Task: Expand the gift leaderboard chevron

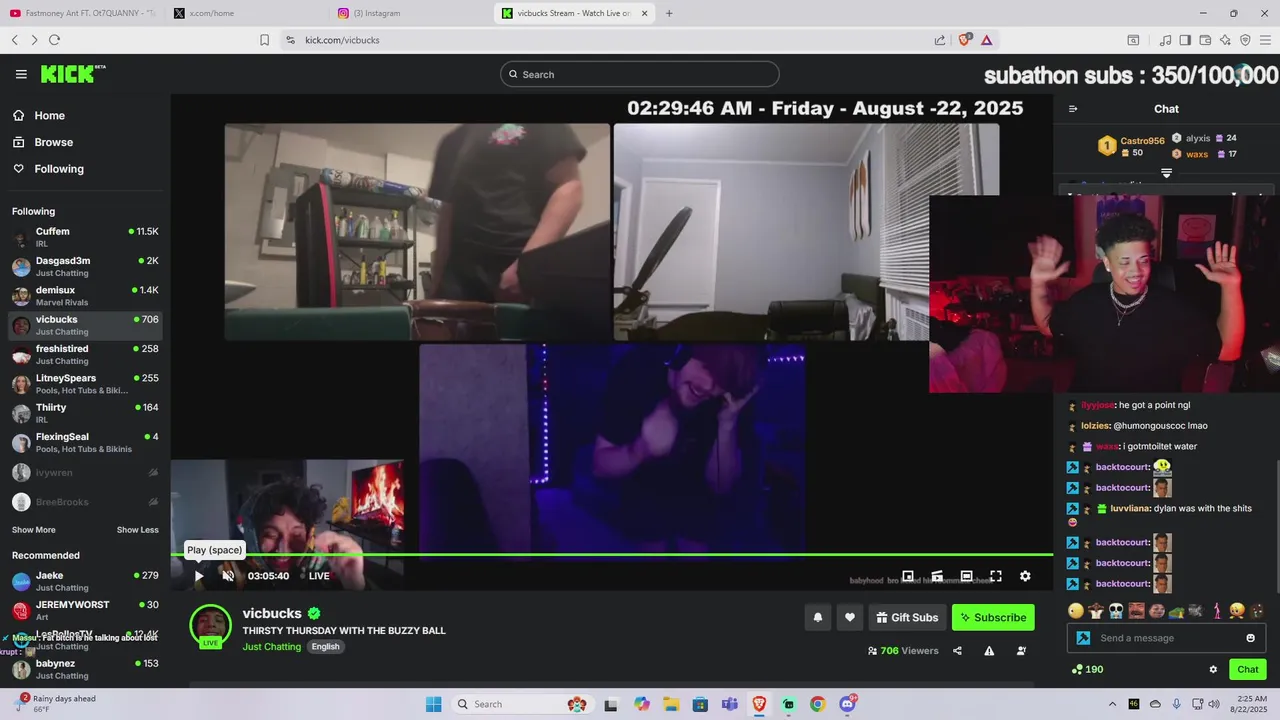Action: click(x=1166, y=173)
